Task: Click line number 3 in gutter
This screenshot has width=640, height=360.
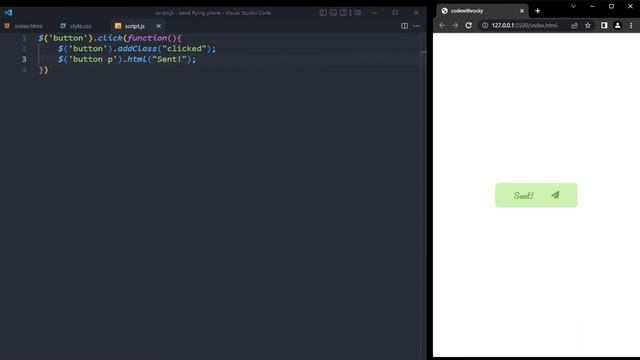Action: click(24, 59)
